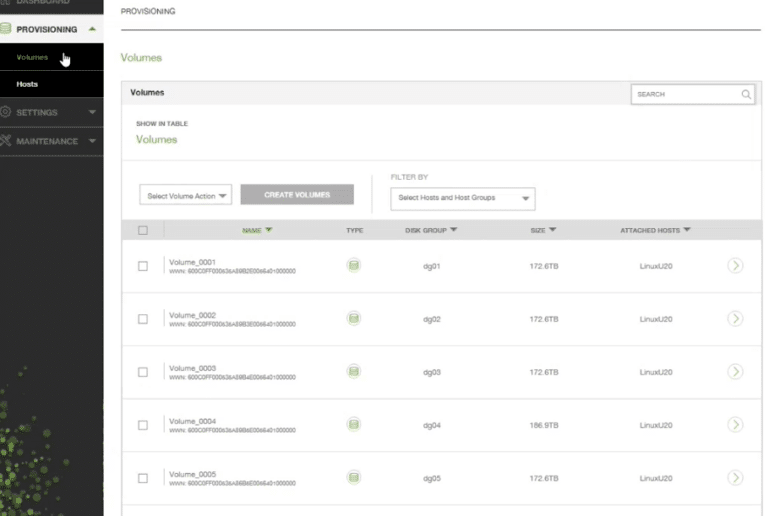The image size is (780, 516).
Task: Toggle the select-all volumes checkbox in header
Action: click(x=143, y=230)
